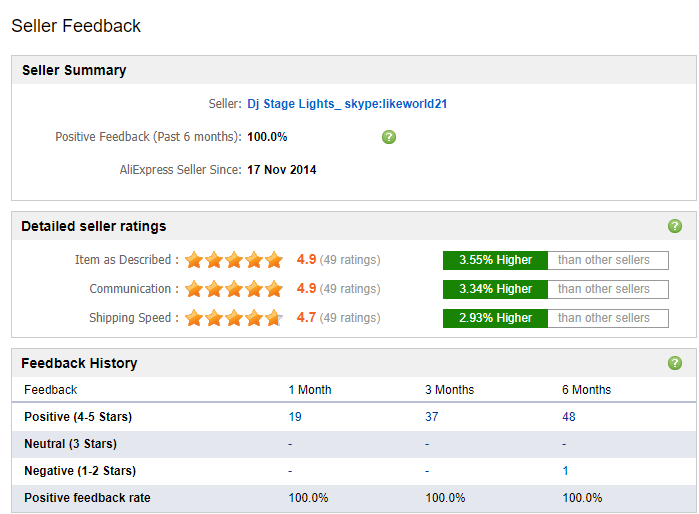Click the 2.93% Higher shipping speed bar

(495, 318)
